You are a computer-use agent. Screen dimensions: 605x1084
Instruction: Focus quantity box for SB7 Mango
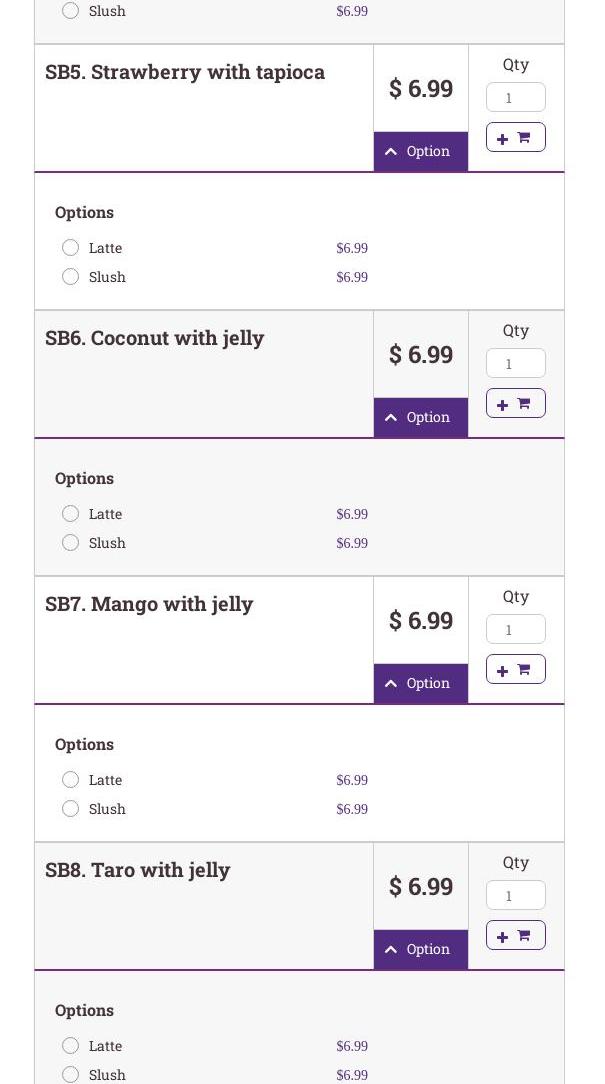coord(515,629)
